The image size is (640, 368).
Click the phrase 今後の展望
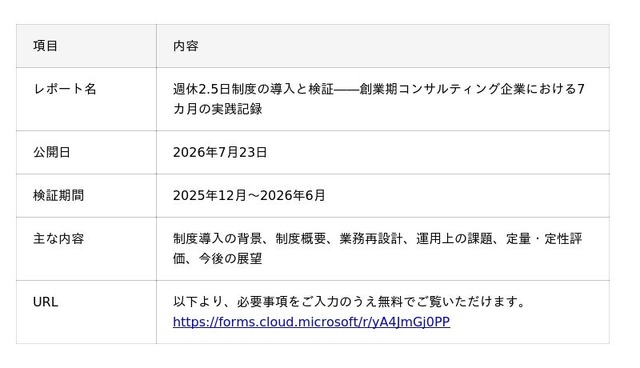(230, 259)
